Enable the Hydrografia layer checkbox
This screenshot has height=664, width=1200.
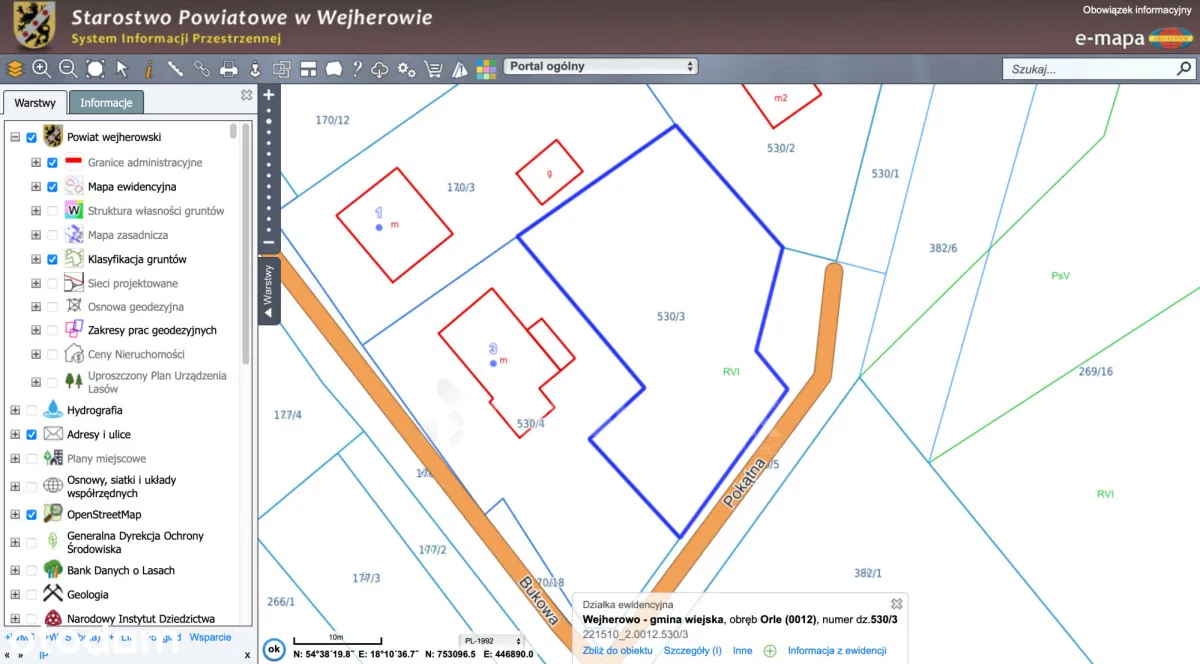[x=32, y=411]
